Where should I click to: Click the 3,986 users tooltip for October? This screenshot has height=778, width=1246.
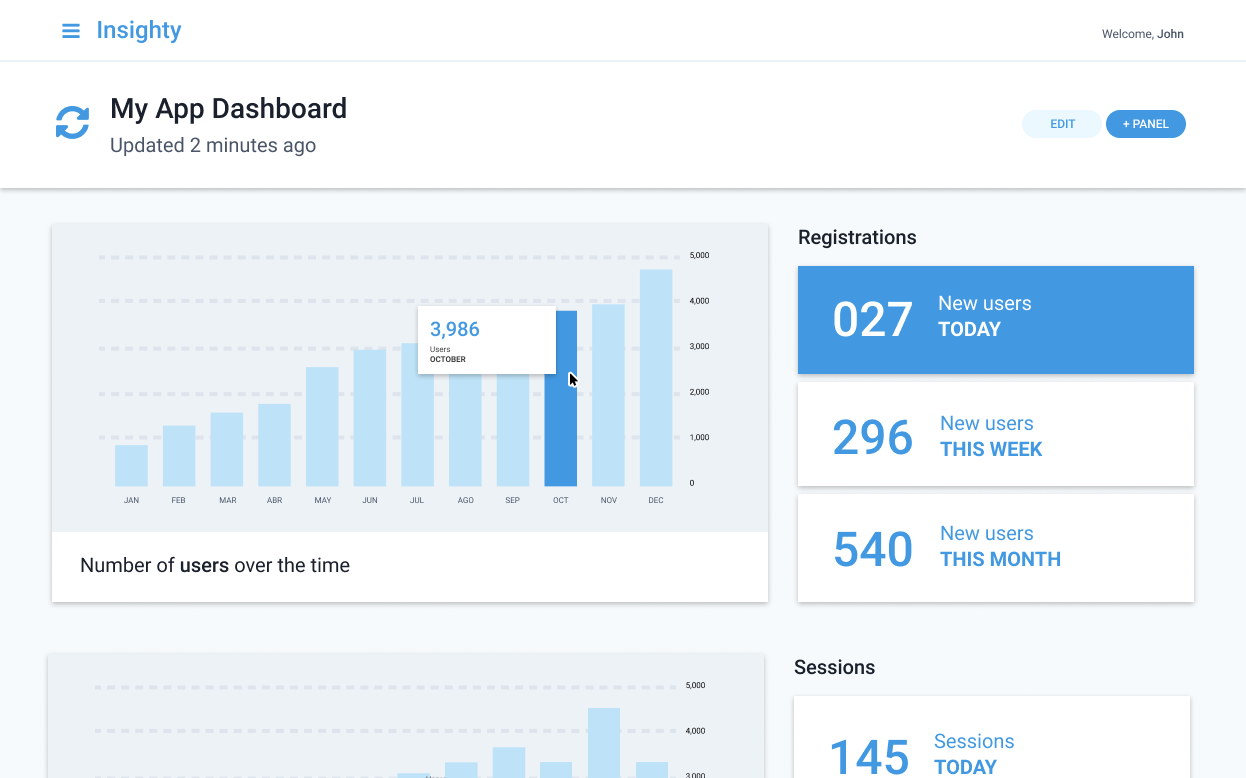(x=487, y=340)
